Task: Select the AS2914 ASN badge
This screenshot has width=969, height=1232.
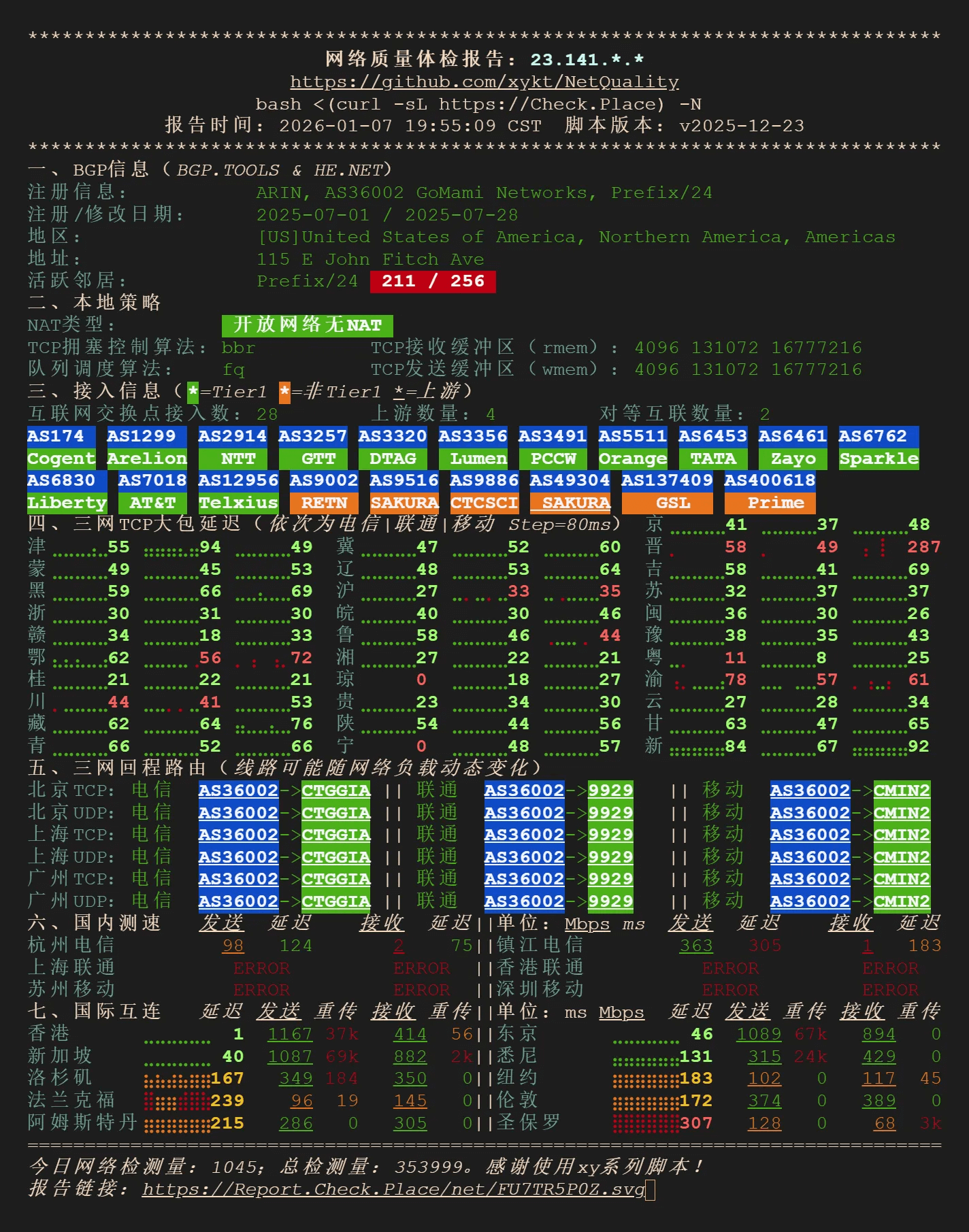Action: click(x=232, y=436)
